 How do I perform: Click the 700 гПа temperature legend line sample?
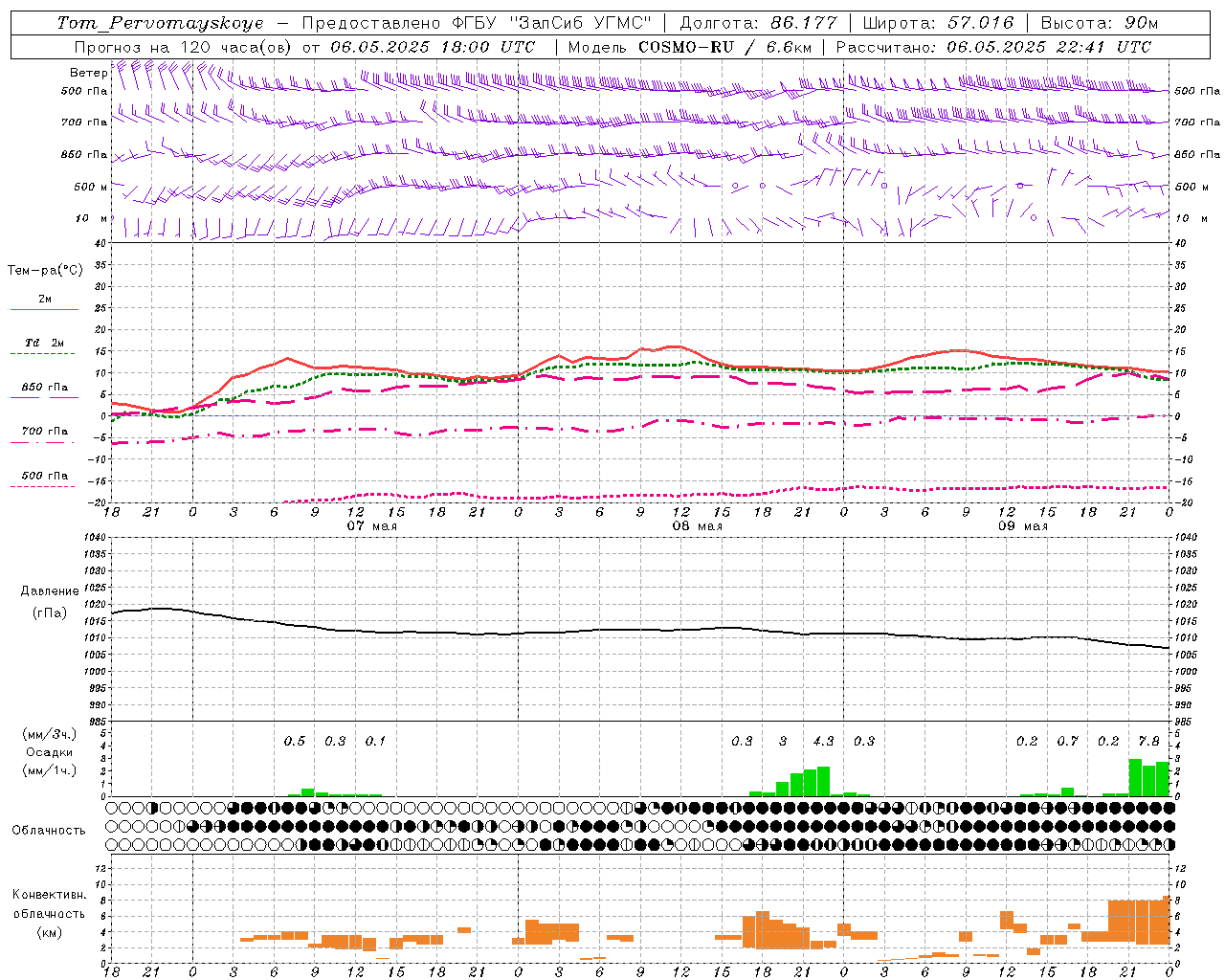point(44,442)
